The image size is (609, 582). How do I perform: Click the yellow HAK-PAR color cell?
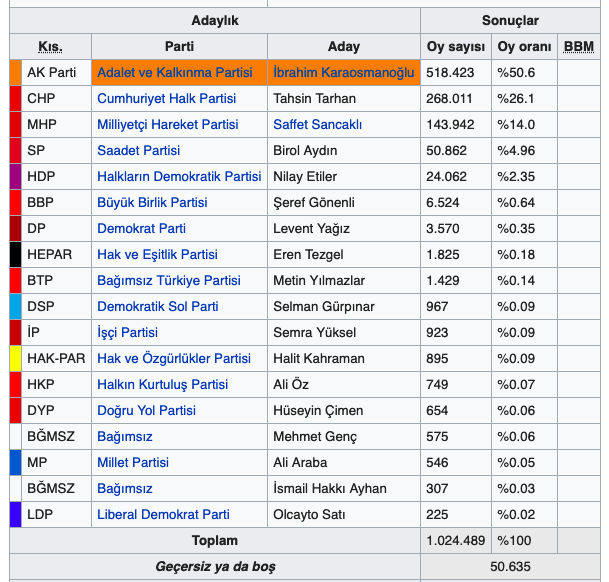[x=15, y=359]
